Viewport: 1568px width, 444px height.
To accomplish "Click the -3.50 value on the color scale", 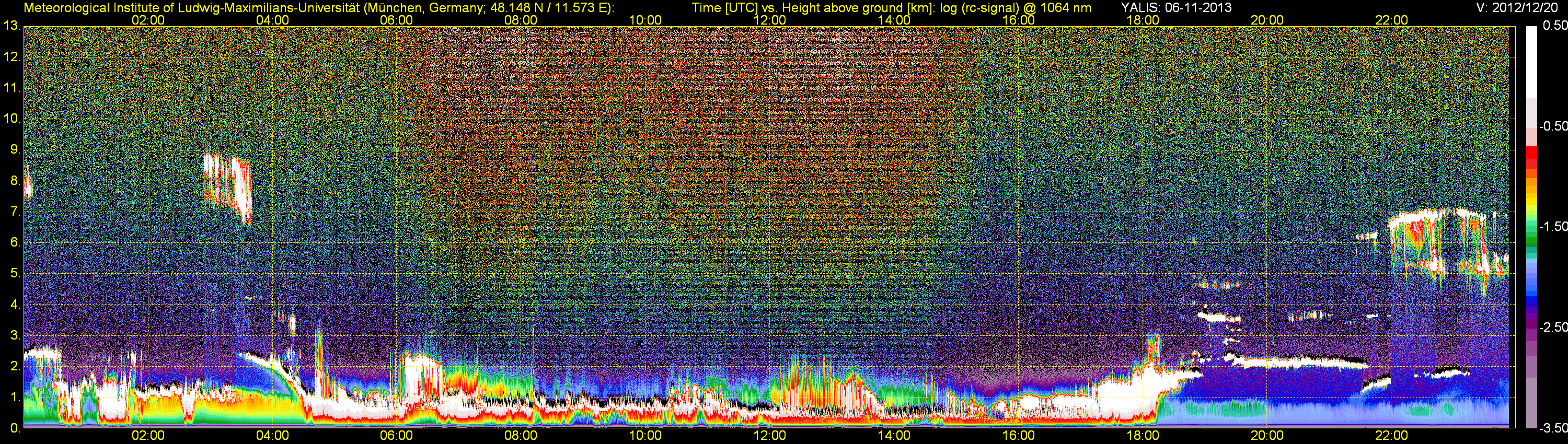I will click(1553, 428).
